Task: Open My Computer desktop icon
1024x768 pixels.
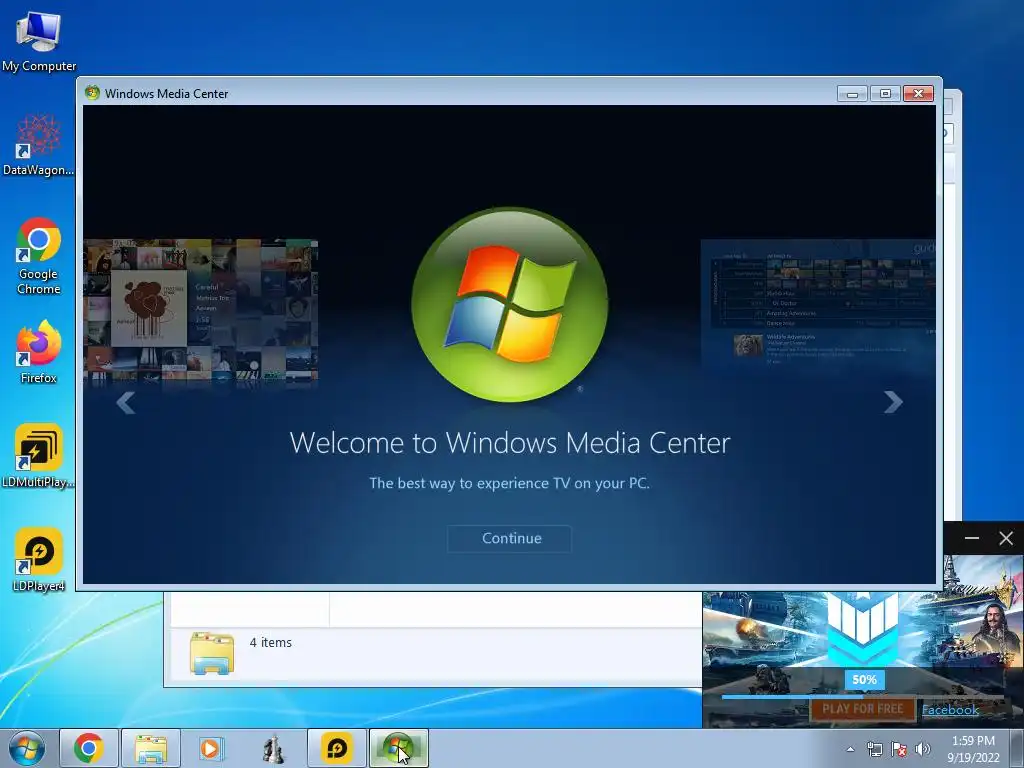Action: pos(39,41)
